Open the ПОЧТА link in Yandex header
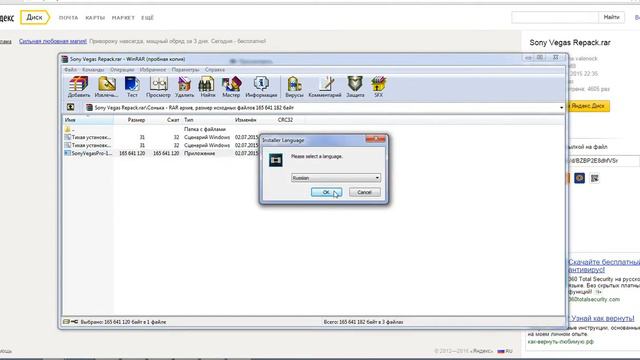The image size is (640, 360). tap(68, 18)
